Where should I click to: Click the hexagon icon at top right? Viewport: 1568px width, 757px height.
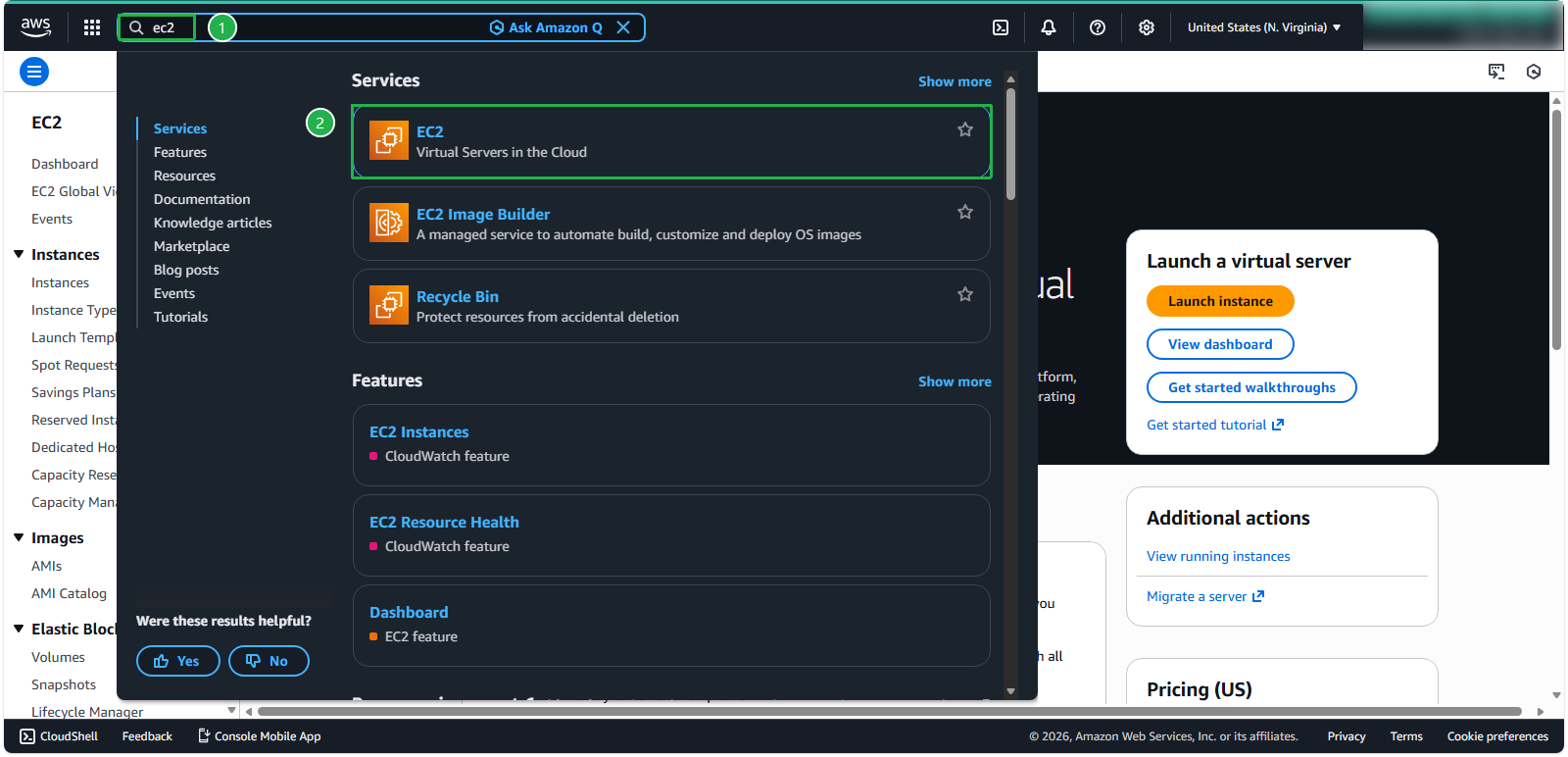click(1534, 72)
